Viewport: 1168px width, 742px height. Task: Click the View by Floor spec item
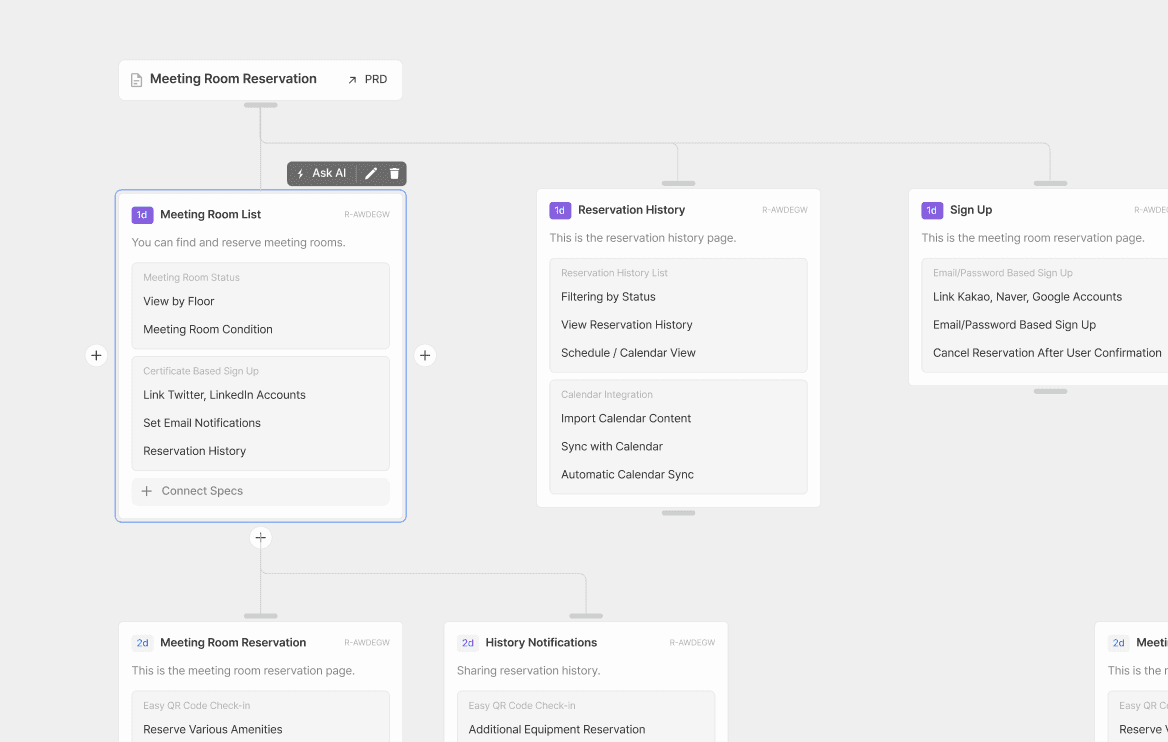179,301
